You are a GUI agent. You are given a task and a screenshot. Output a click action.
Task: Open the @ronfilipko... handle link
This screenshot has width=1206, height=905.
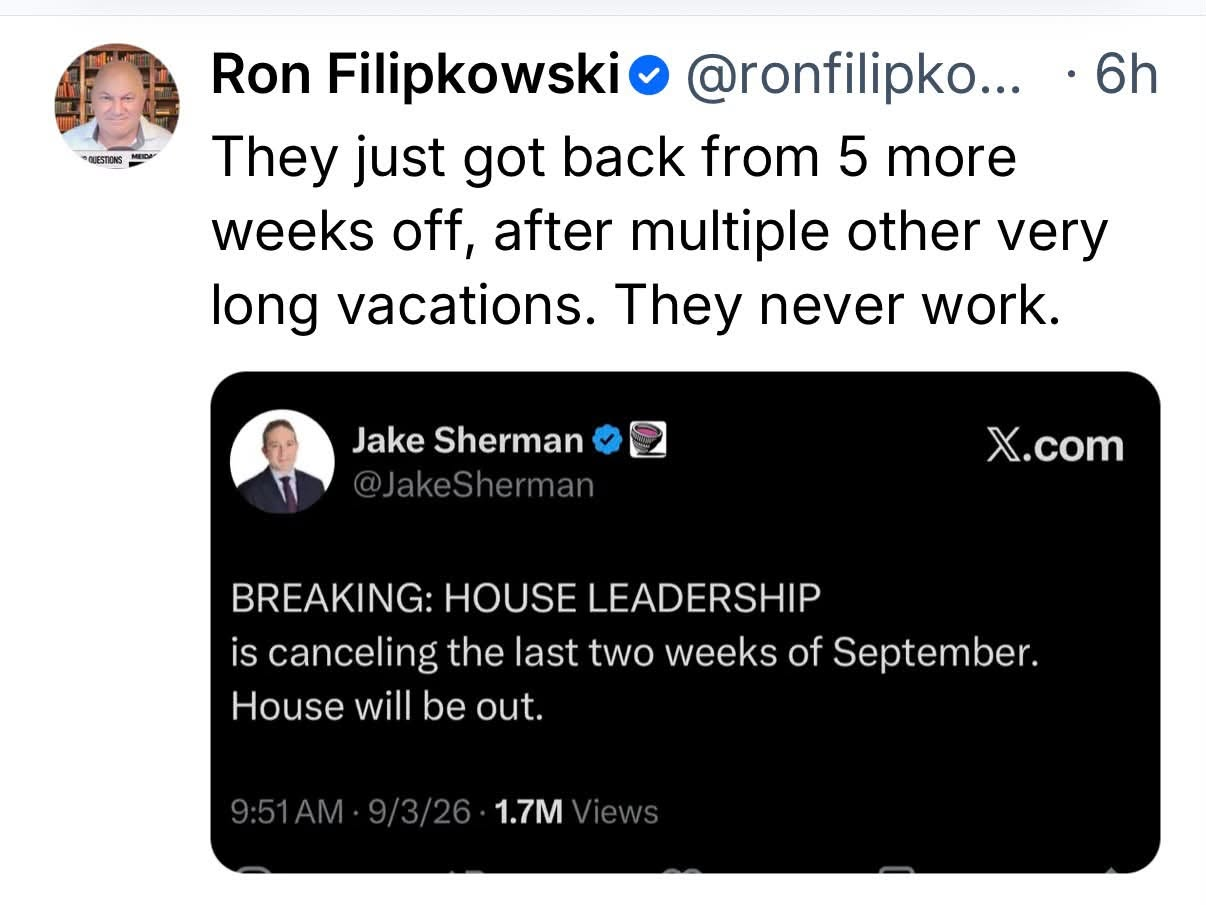[851, 77]
